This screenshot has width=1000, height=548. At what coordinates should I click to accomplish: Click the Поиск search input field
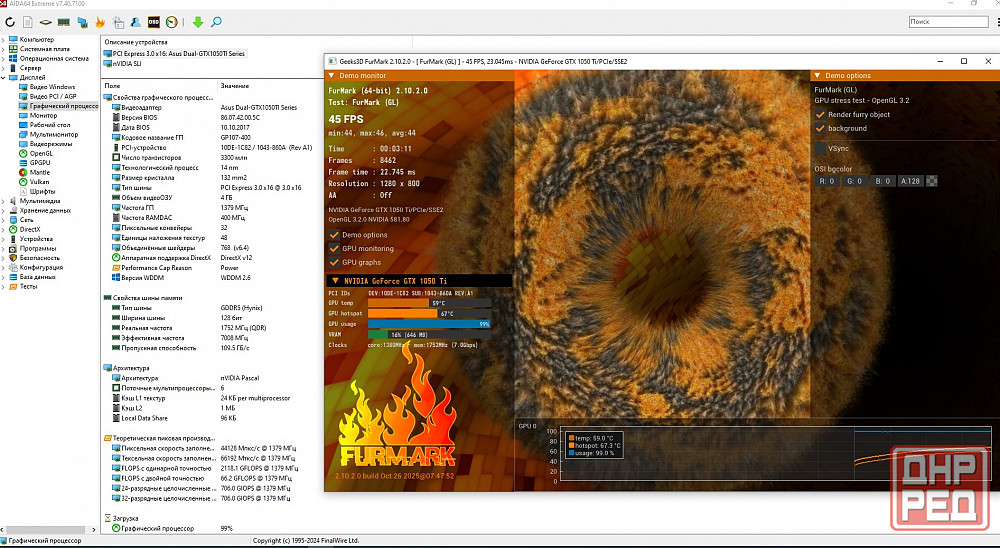click(x=948, y=21)
